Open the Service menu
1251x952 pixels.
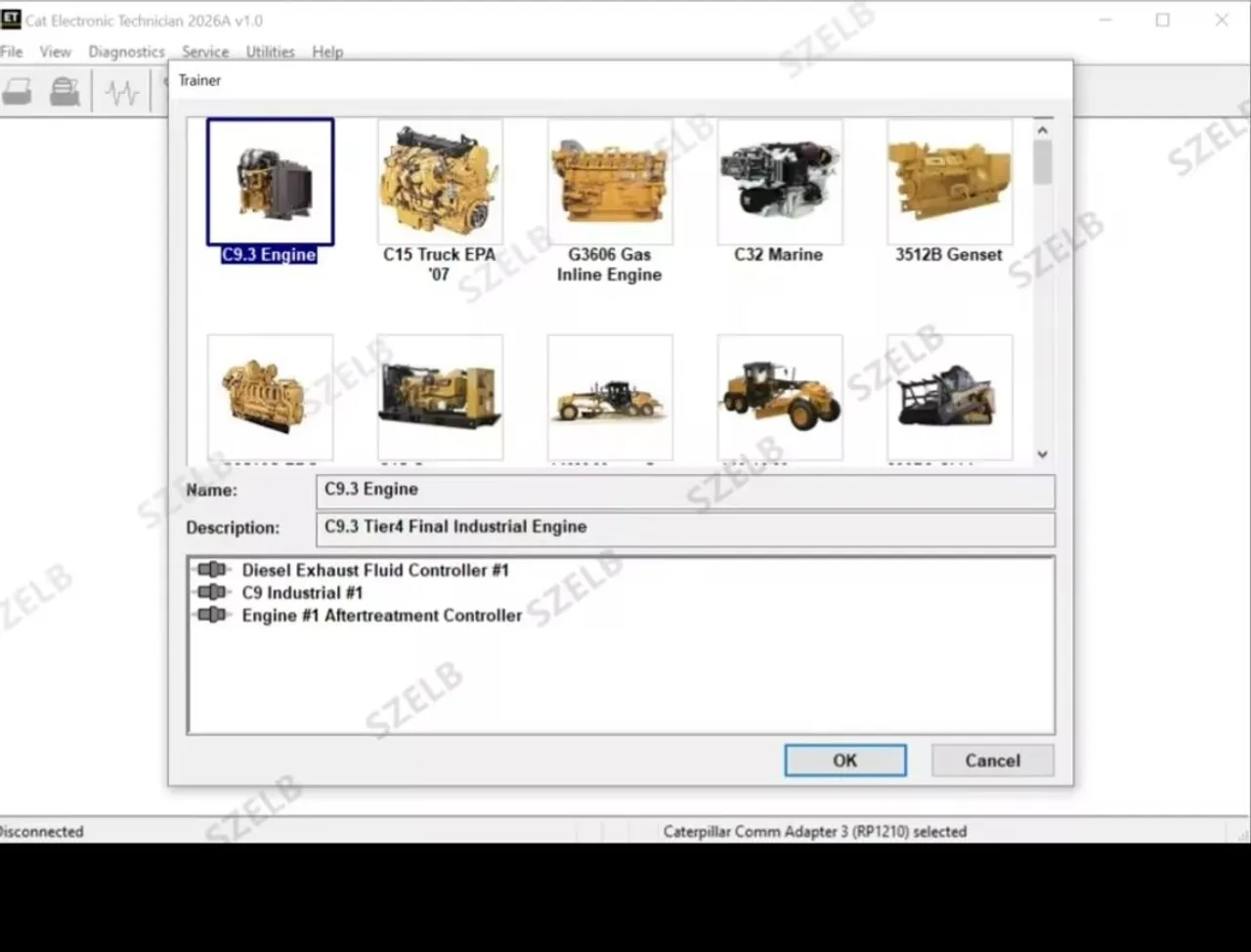205,52
